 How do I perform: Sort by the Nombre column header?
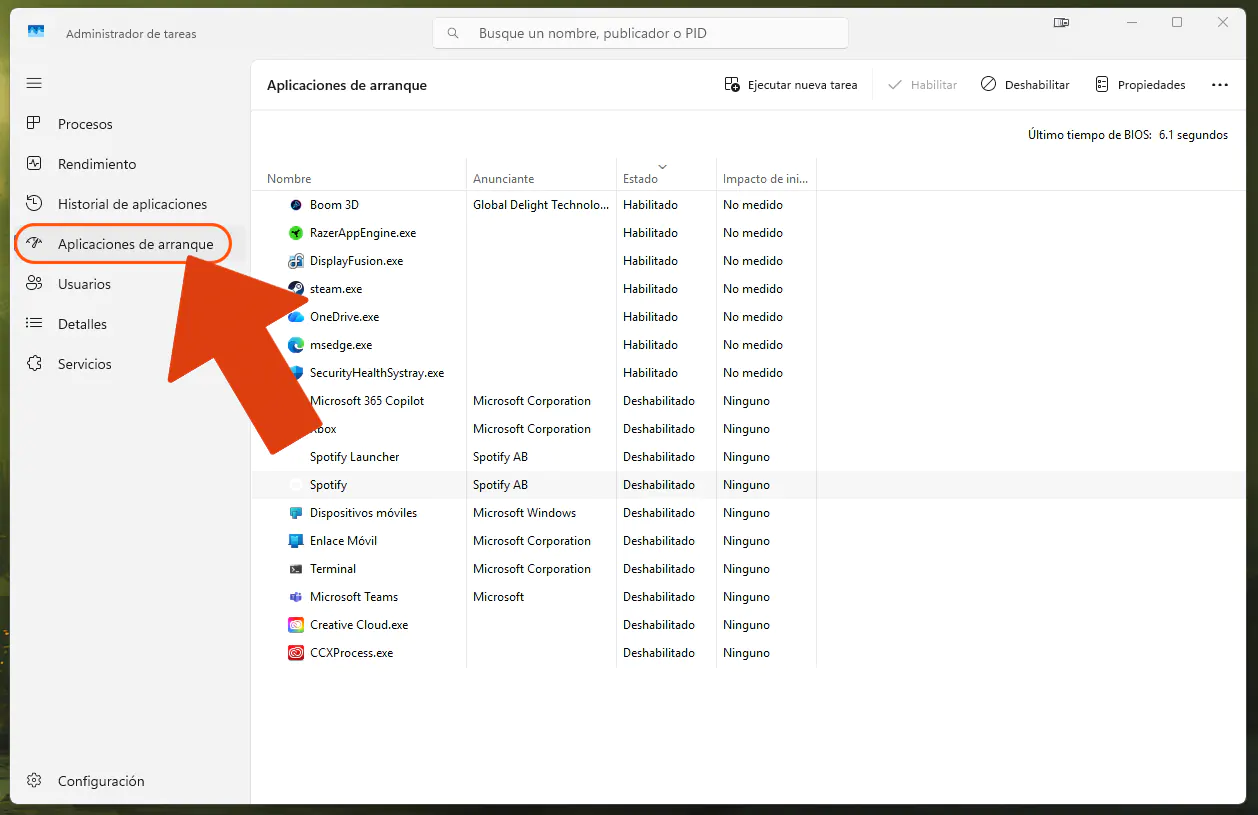pyautogui.click(x=289, y=179)
